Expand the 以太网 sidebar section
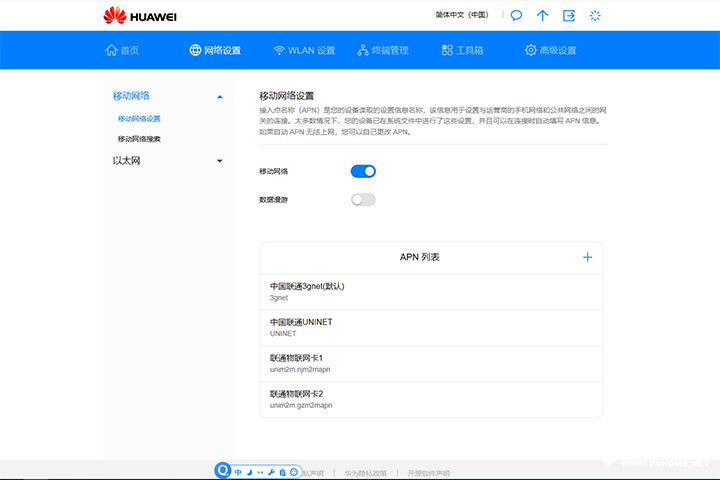 click(x=219, y=160)
